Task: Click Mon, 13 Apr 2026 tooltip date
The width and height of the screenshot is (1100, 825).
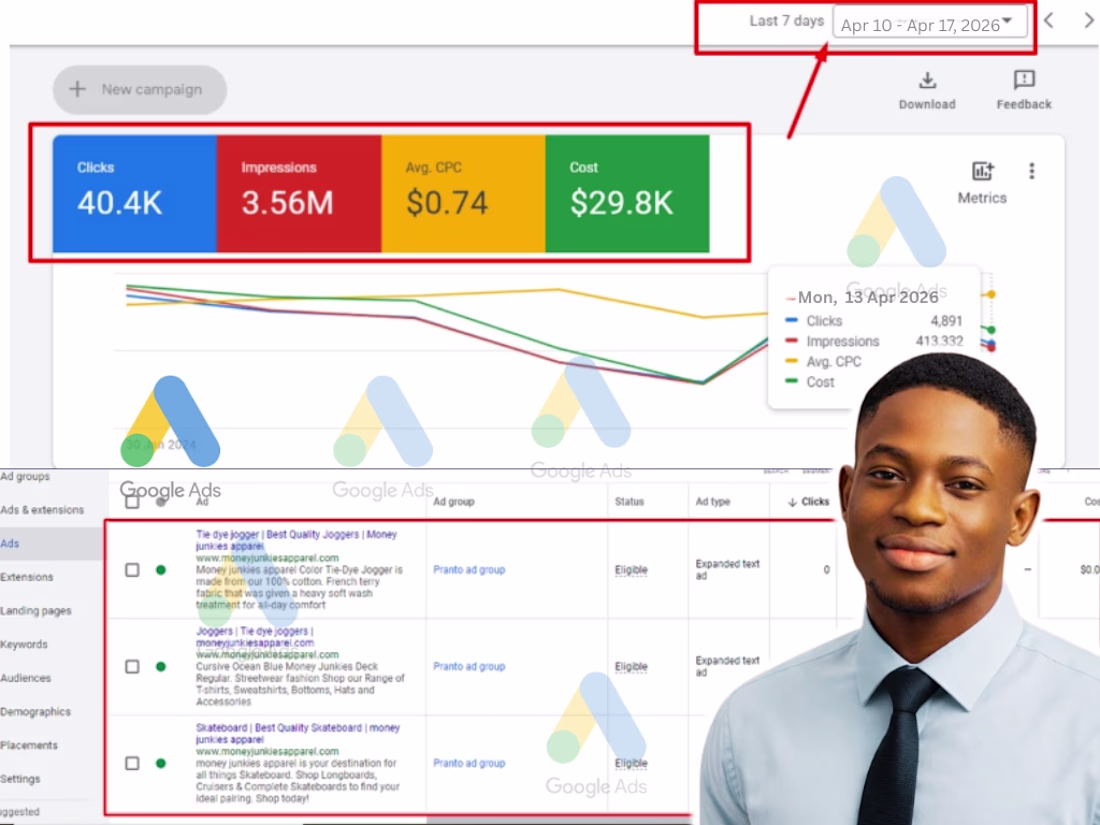Action: tap(868, 297)
